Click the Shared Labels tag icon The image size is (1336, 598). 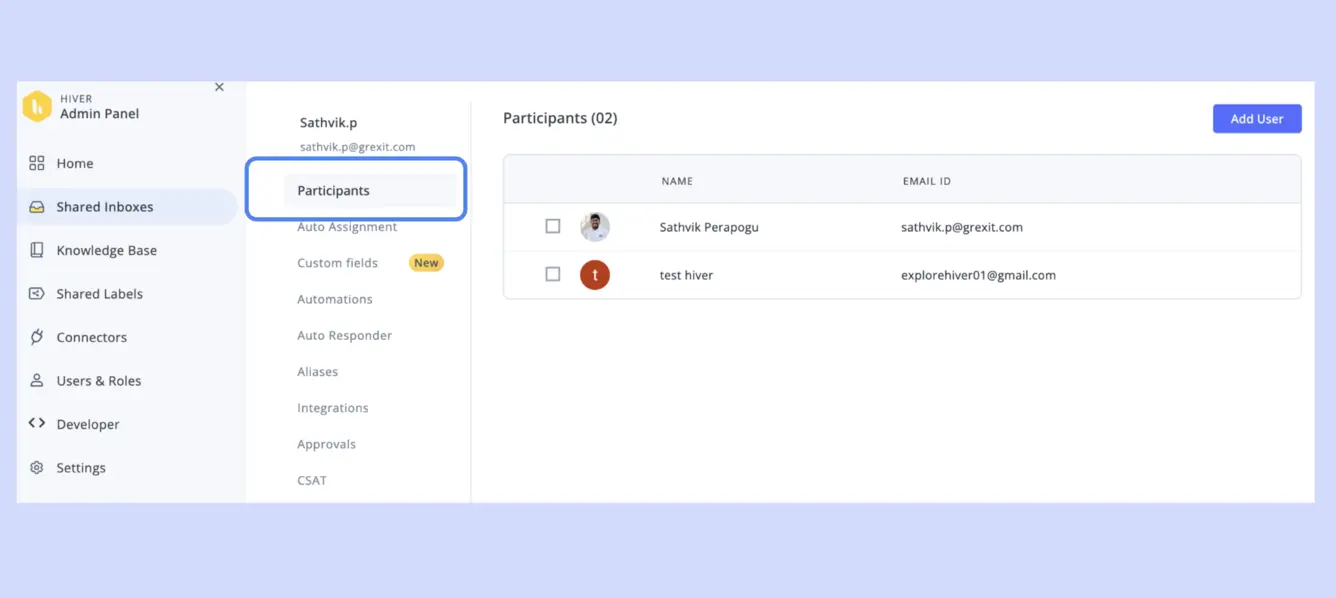37,294
